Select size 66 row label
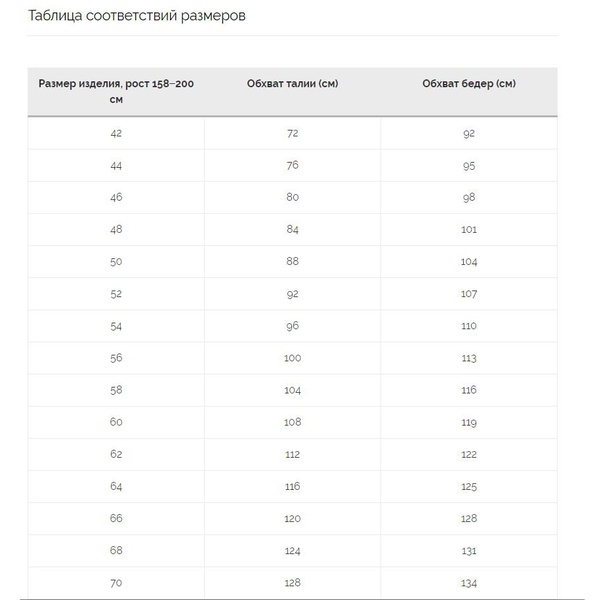Screen dimensions: 600x600 (x=116, y=518)
